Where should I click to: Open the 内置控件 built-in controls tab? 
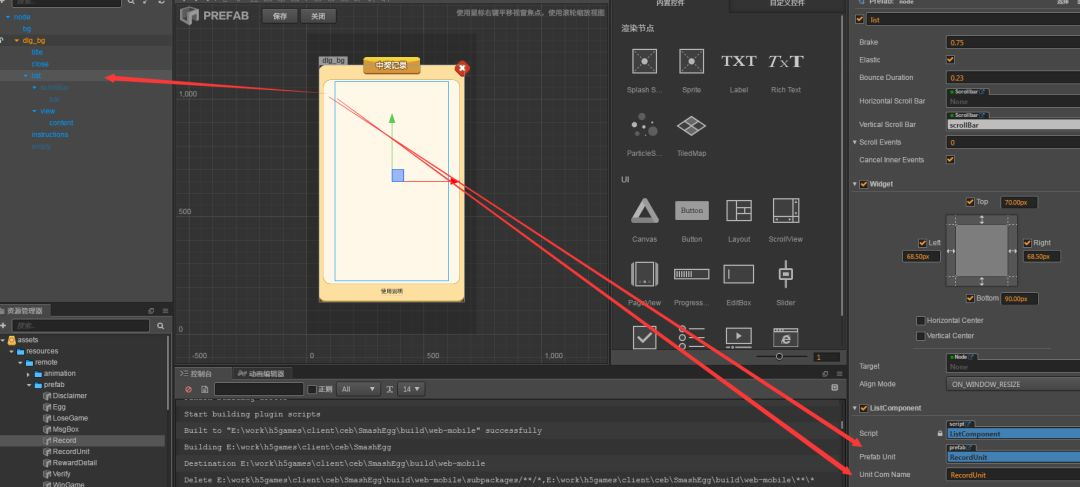point(670,3)
